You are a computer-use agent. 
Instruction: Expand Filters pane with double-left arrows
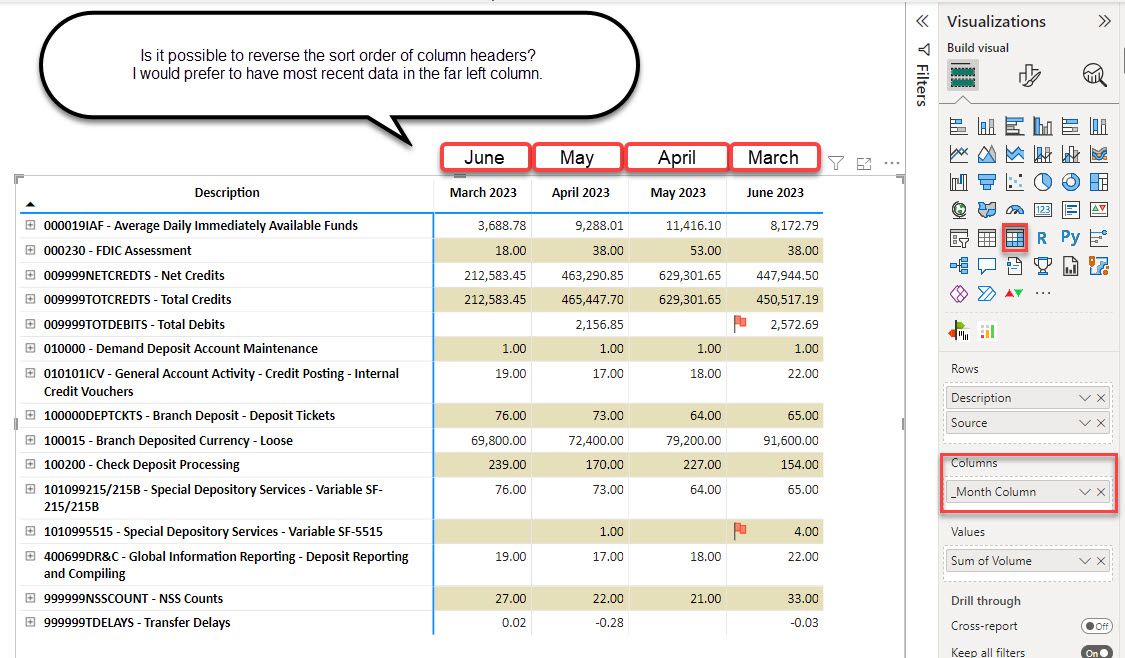923,22
